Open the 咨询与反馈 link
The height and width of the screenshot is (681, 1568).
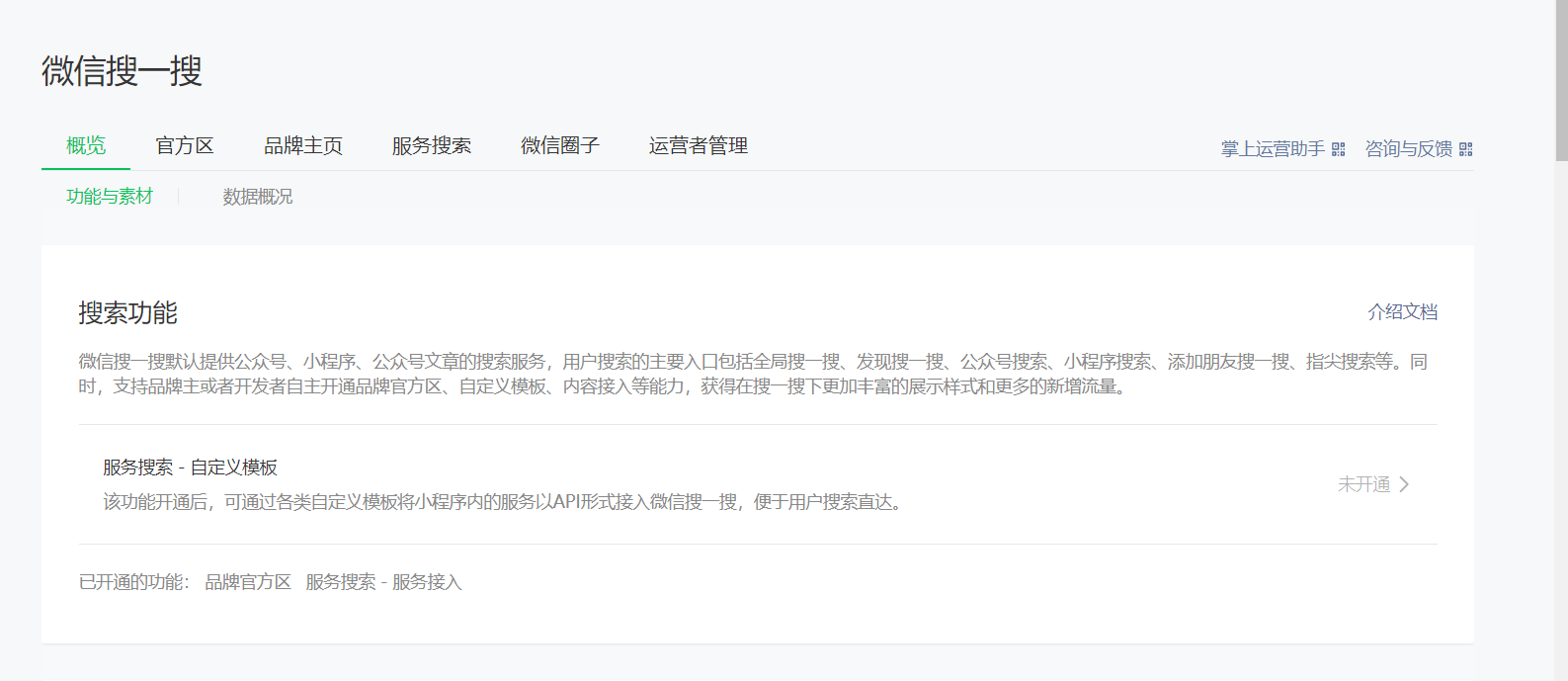click(x=1409, y=149)
